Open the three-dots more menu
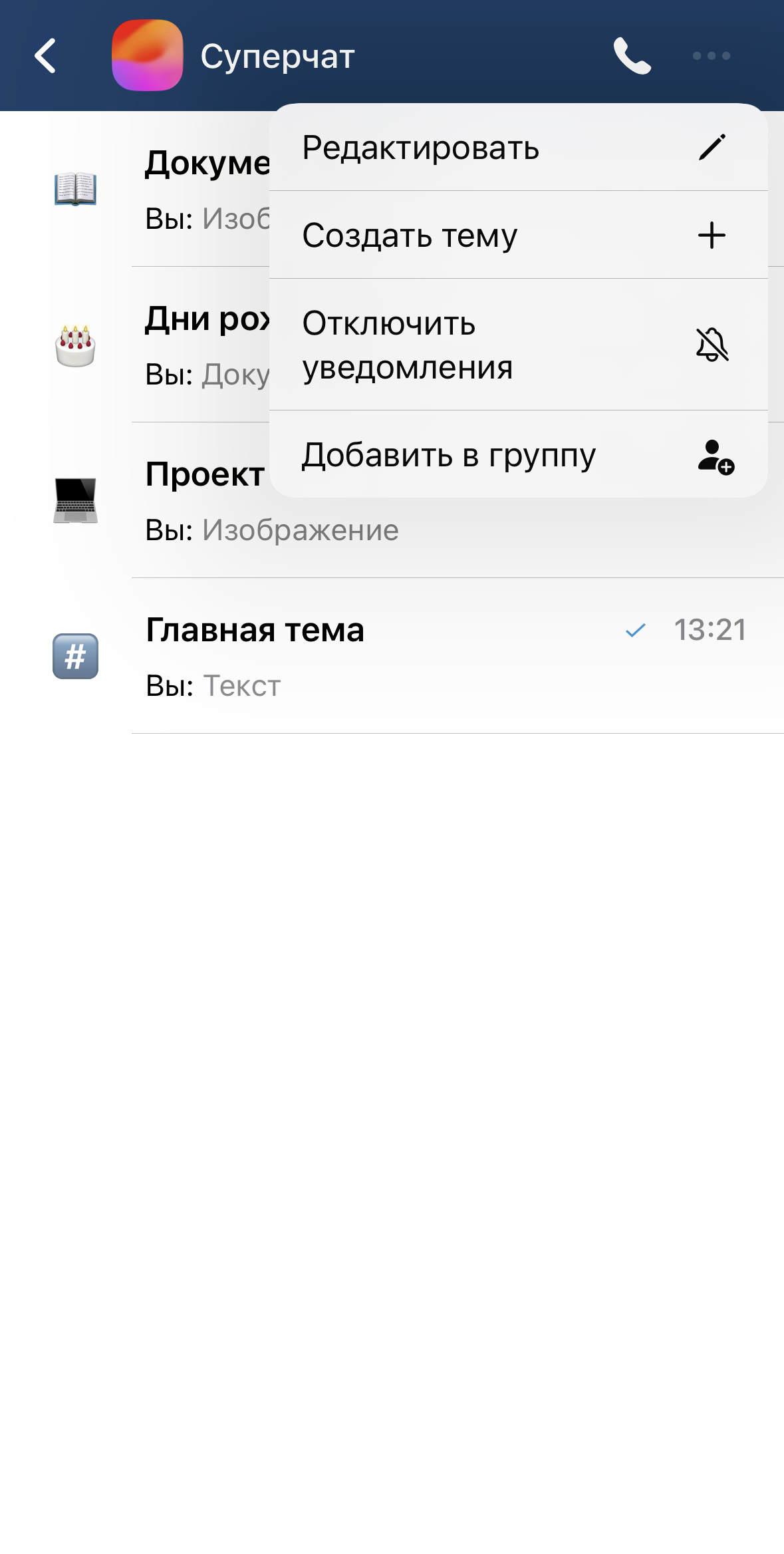 712,56
